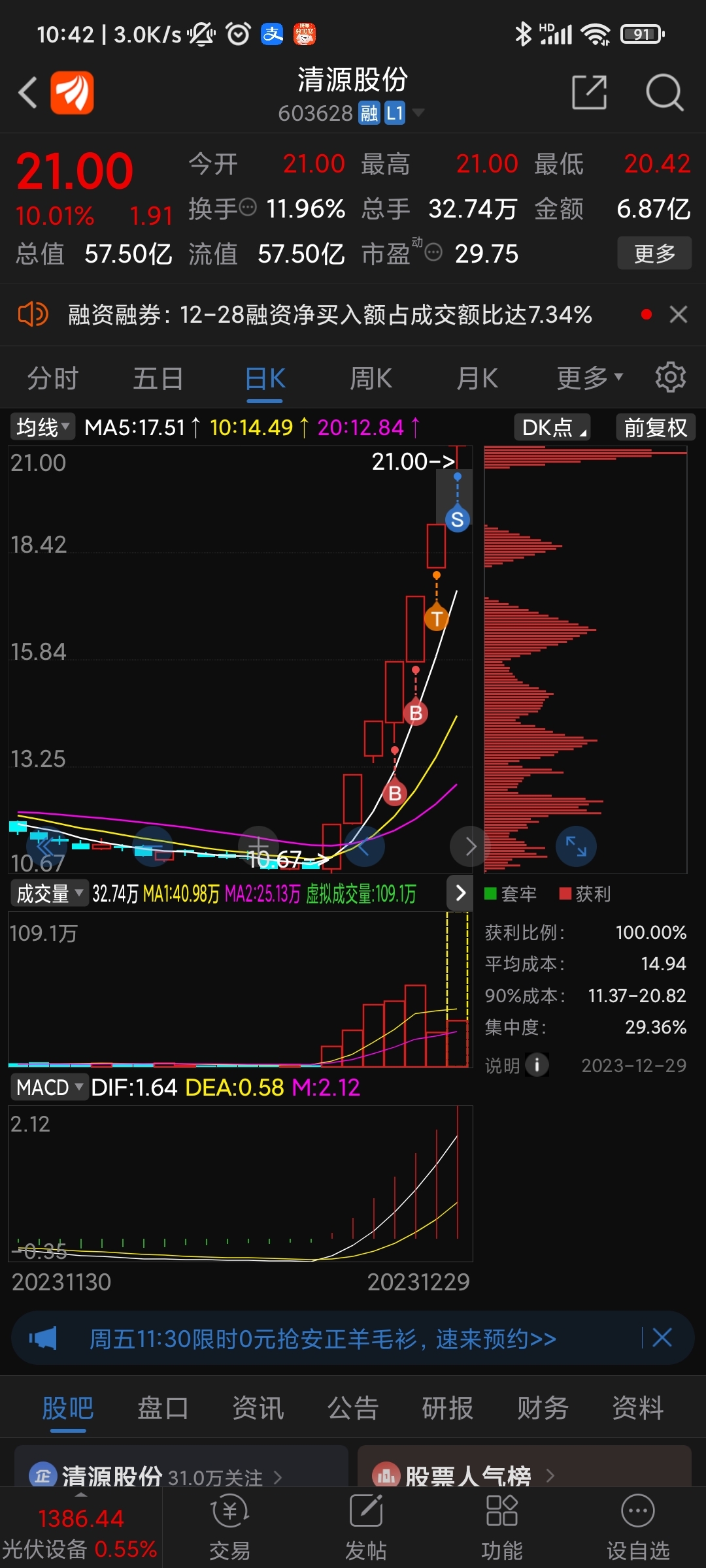This screenshot has width=706, height=1568.
Task: Switch to the 研报 tab
Action: click(x=448, y=1408)
